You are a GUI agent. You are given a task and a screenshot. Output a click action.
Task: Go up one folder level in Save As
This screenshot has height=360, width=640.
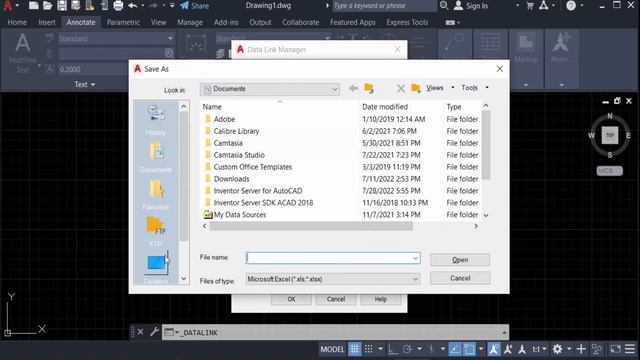click(x=369, y=88)
